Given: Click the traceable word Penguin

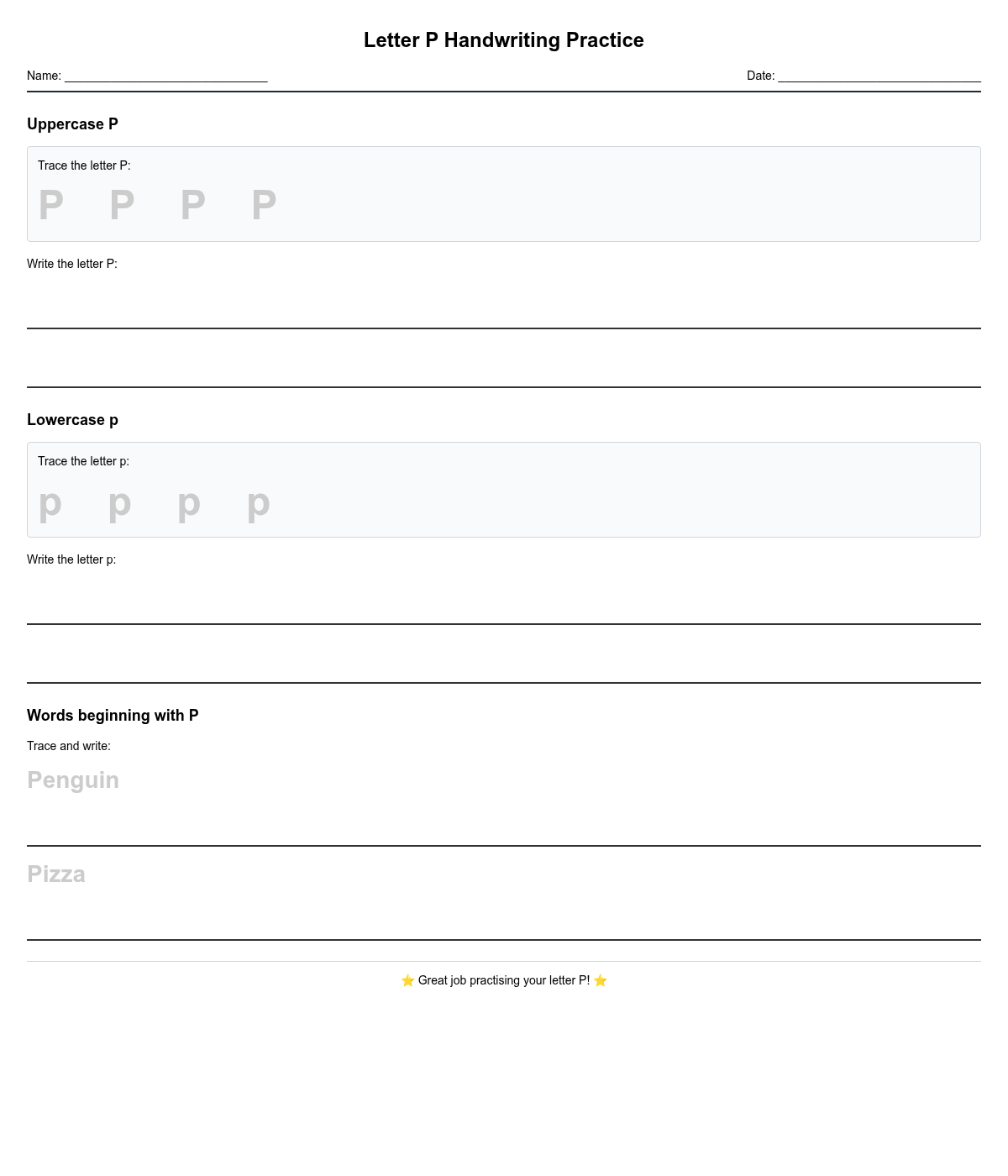Looking at the screenshot, I should [73, 780].
